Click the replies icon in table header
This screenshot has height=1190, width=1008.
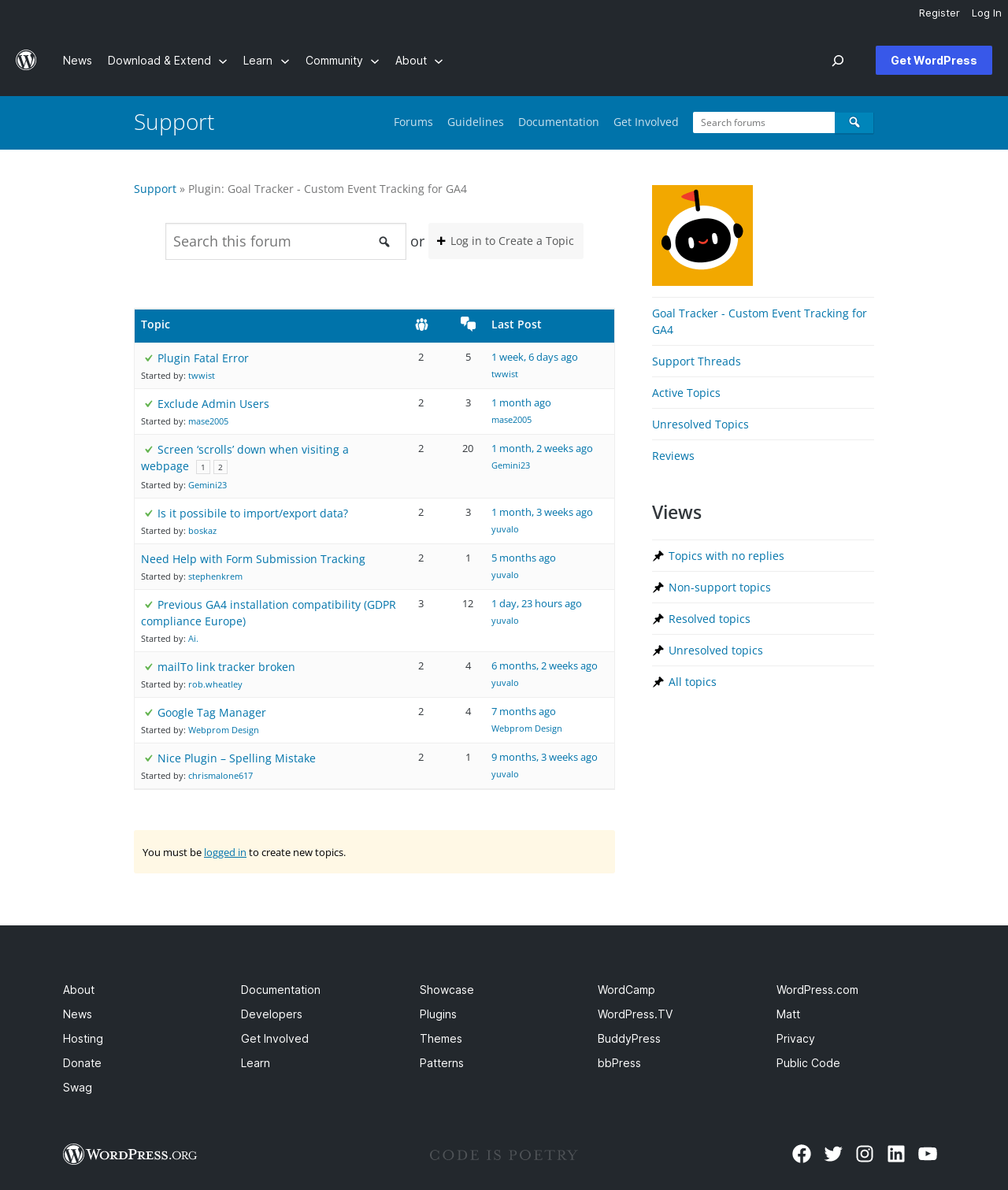pos(468,324)
